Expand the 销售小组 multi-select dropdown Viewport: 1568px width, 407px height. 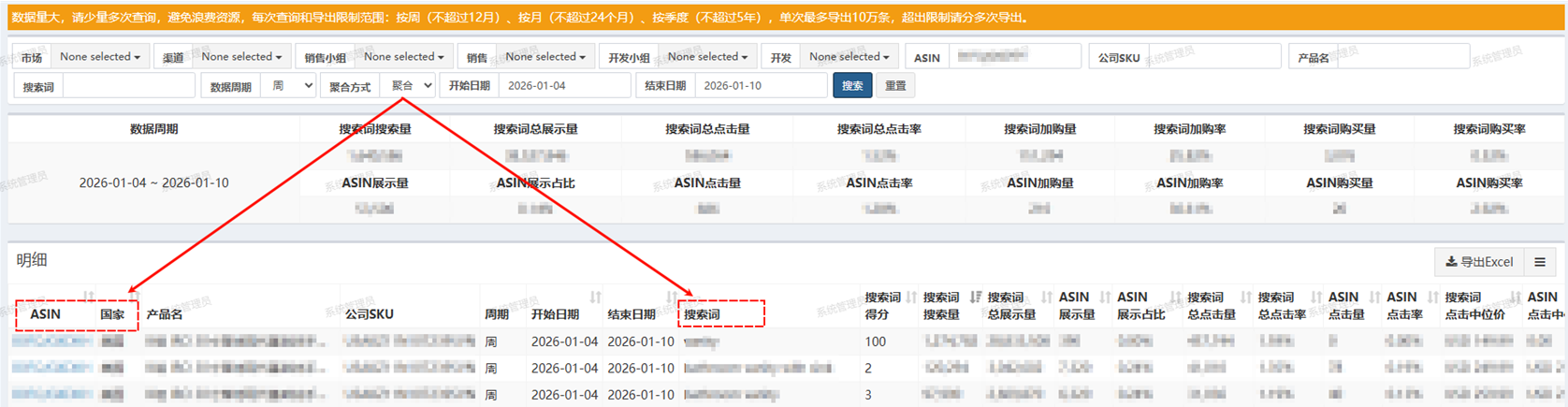(404, 57)
